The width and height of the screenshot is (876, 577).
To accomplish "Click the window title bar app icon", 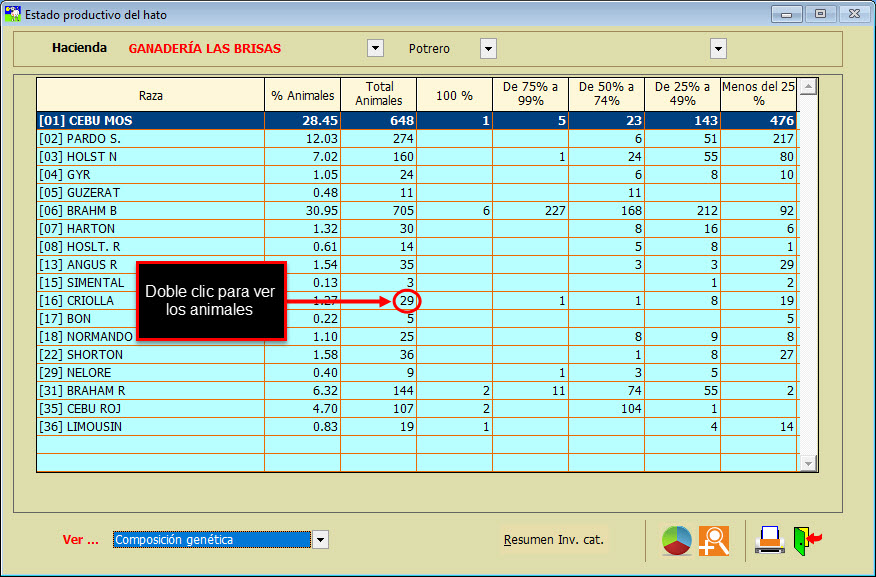I will pyautogui.click(x=12, y=15).
